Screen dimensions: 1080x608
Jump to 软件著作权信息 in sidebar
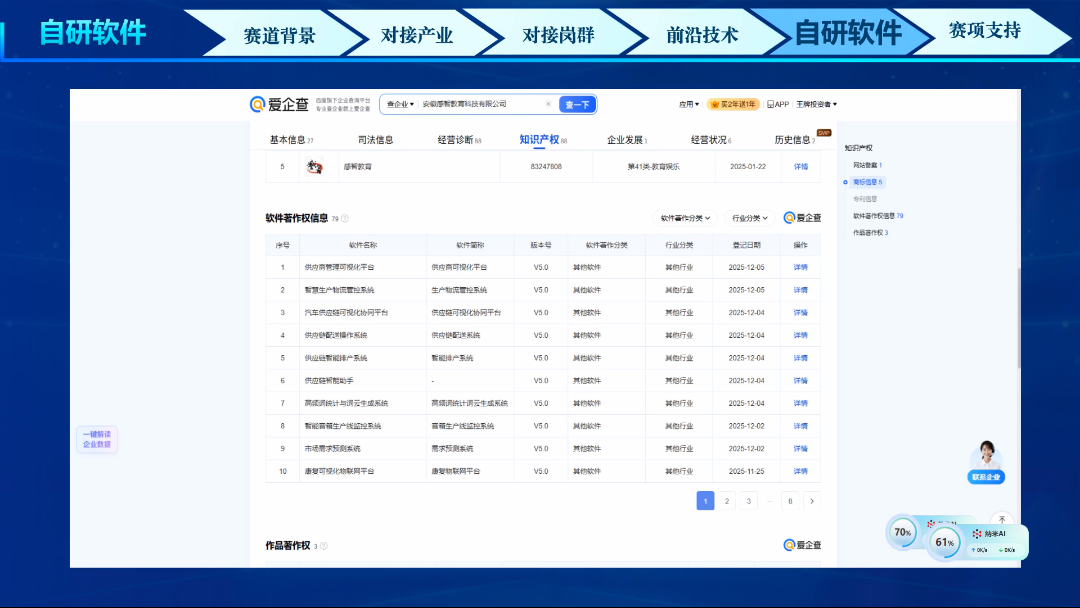click(x=877, y=216)
